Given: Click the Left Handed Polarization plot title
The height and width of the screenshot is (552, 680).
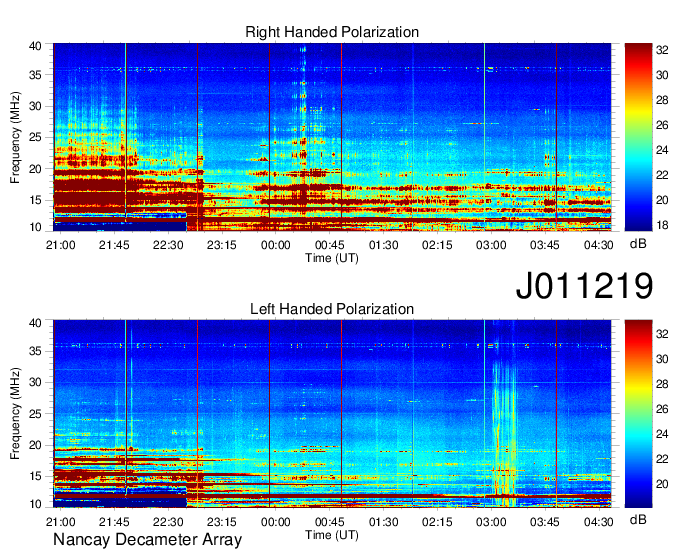Looking at the screenshot, I should click(332, 309).
